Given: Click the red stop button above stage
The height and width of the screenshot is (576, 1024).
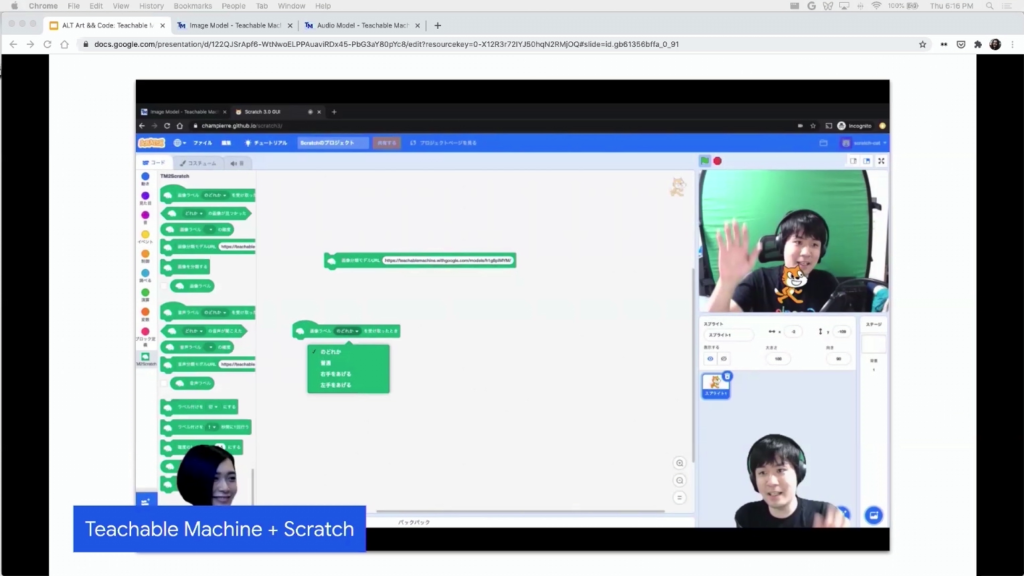Looking at the screenshot, I should (717, 161).
